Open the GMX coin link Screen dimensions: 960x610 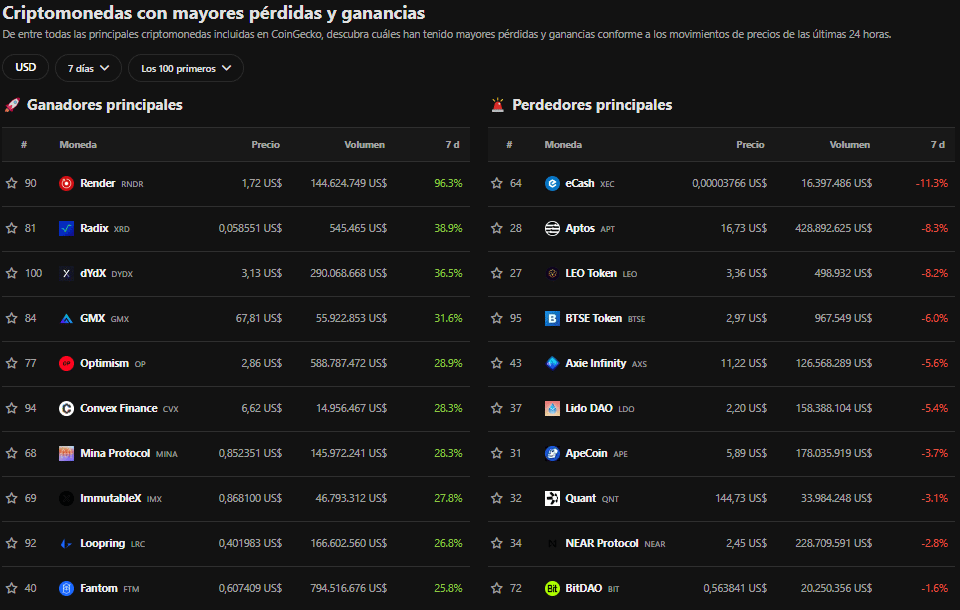click(104, 318)
